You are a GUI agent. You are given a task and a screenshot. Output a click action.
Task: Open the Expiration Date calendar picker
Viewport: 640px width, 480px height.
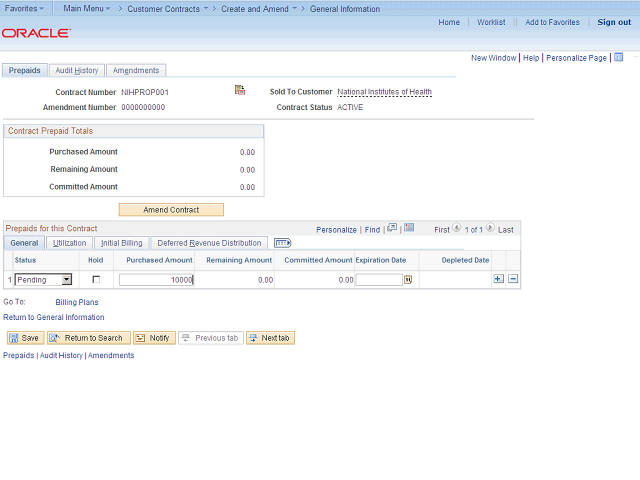pyautogui.click(x=408, y=280)
